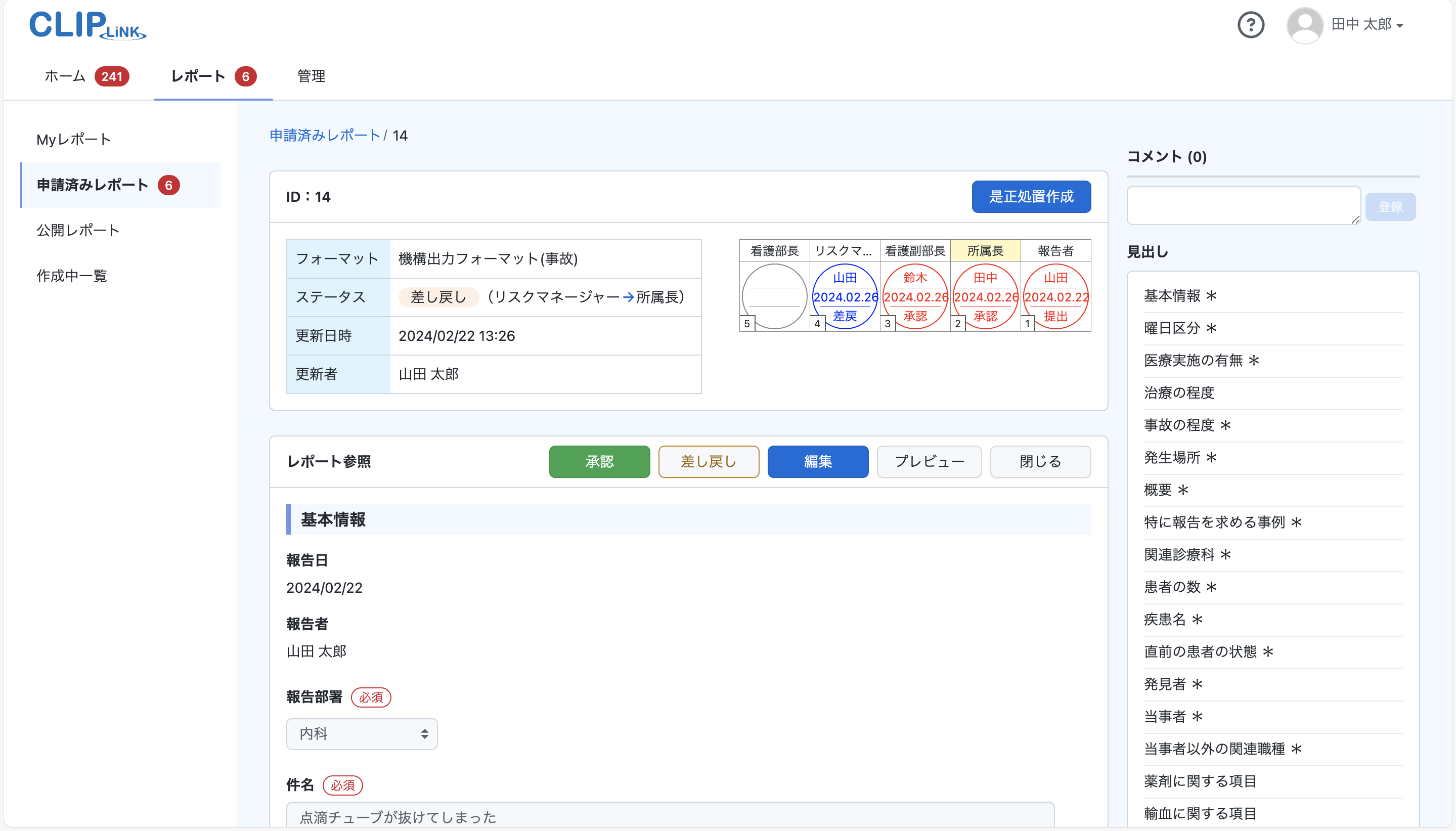Viewport: 1456px width, 831px height.
Task: Open the 報告部署 department dropdown showing 内科
Action: [362, 733]
